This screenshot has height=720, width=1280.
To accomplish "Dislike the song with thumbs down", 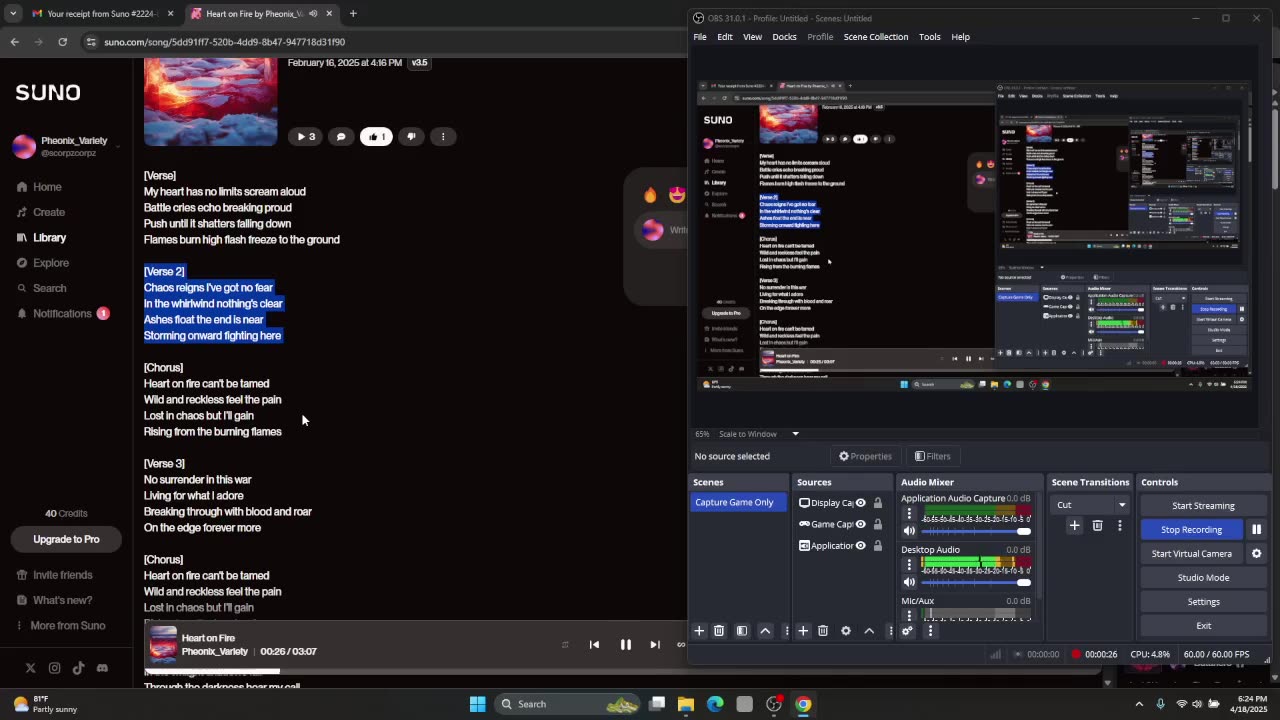I will coord(411,136).
